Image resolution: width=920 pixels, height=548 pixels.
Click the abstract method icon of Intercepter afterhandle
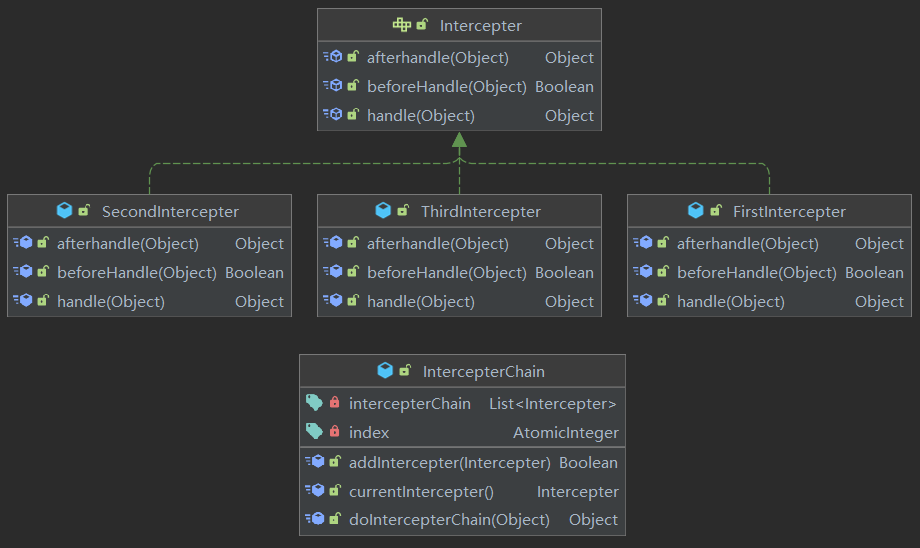[x=333, y=56]
